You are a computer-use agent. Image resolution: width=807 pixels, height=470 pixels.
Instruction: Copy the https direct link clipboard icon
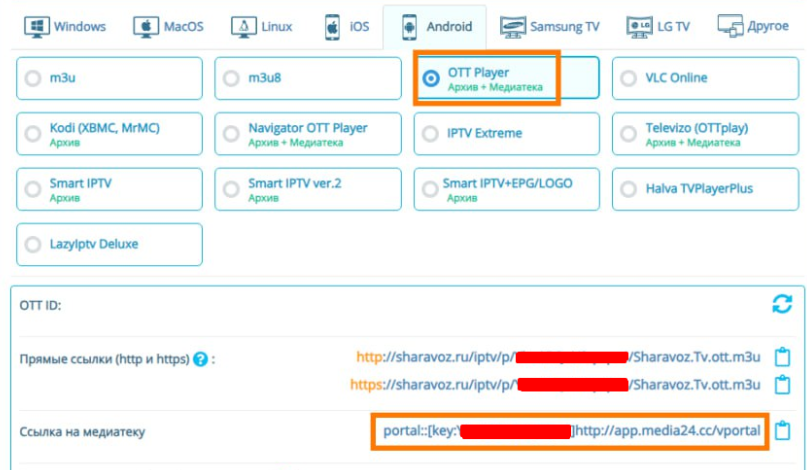click(782, 384)
